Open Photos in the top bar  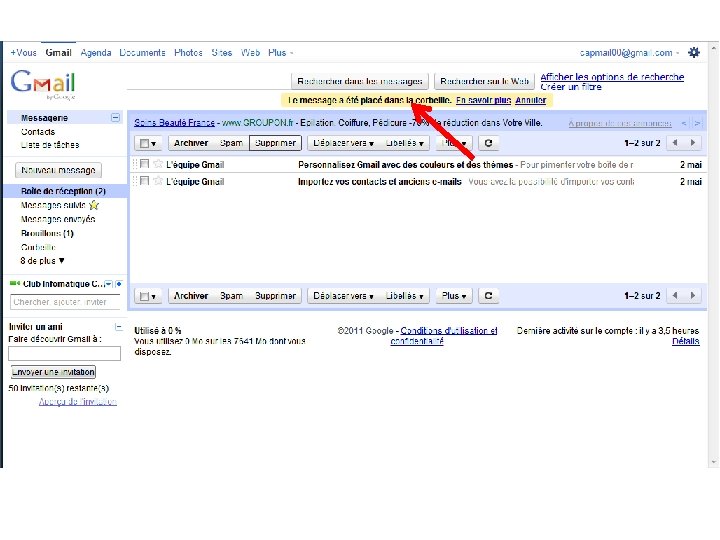coord(188,53)
